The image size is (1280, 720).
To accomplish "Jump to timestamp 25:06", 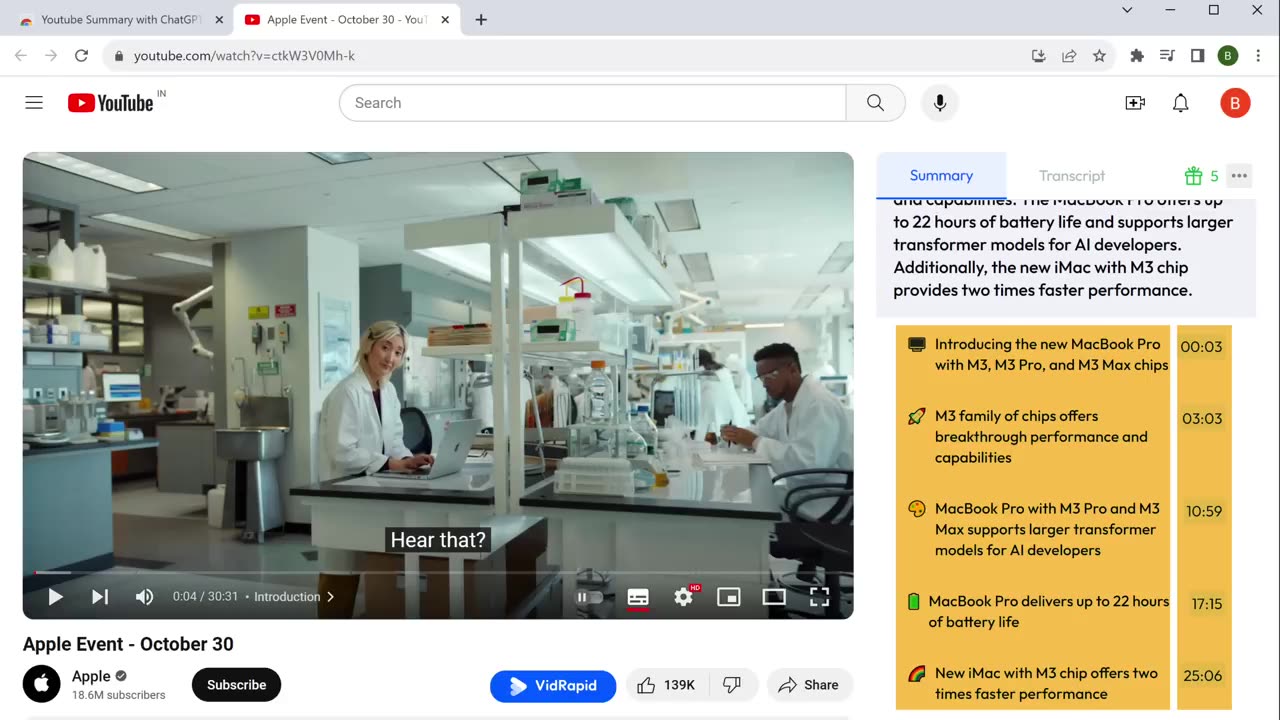I will click(1202, 676).
